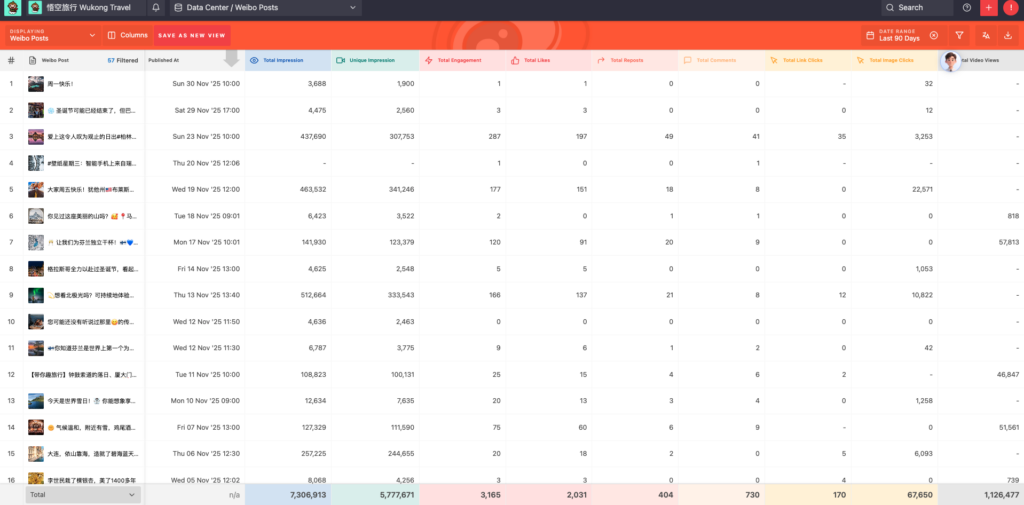
Task: Select the Total Engagement column header
Action: 459,60
